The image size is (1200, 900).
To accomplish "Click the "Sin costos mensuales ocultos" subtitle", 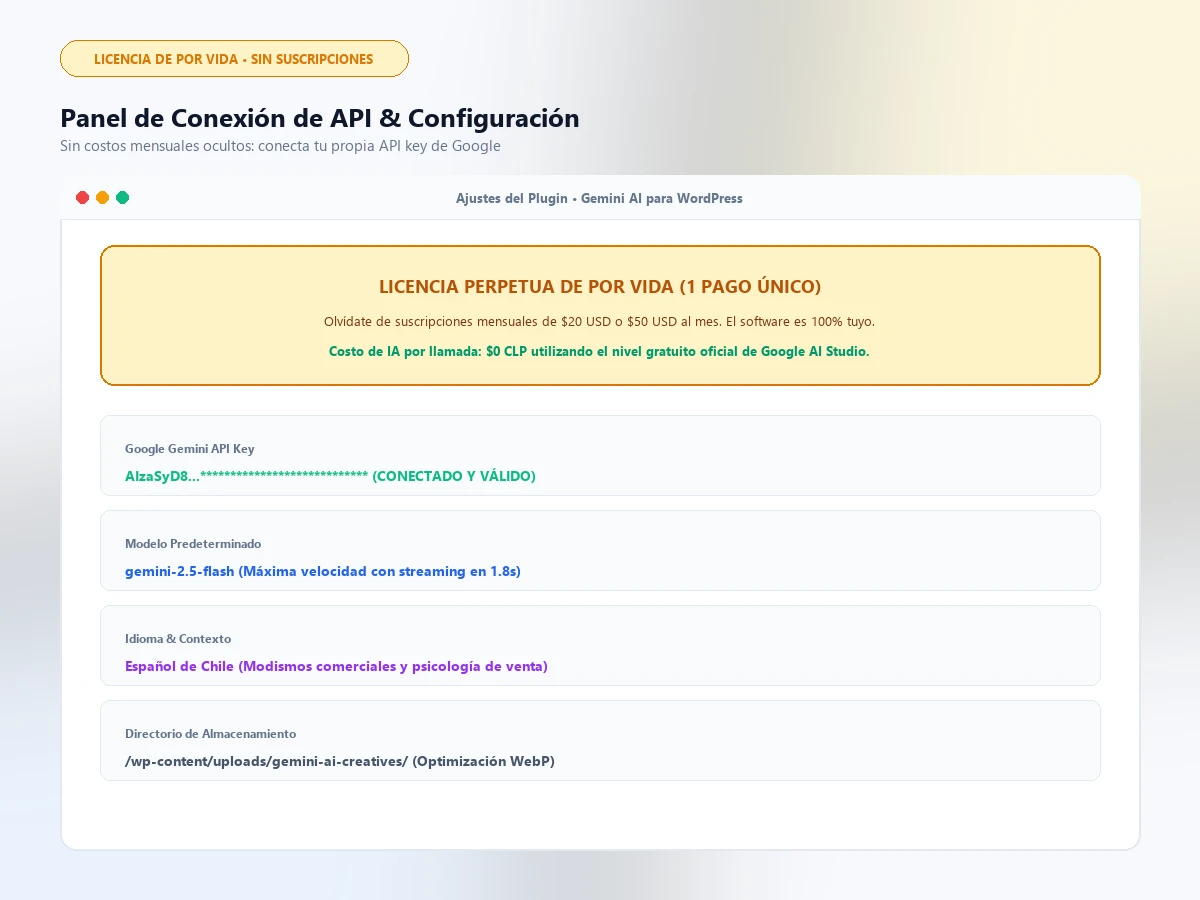I will click(x=280, y=146).
